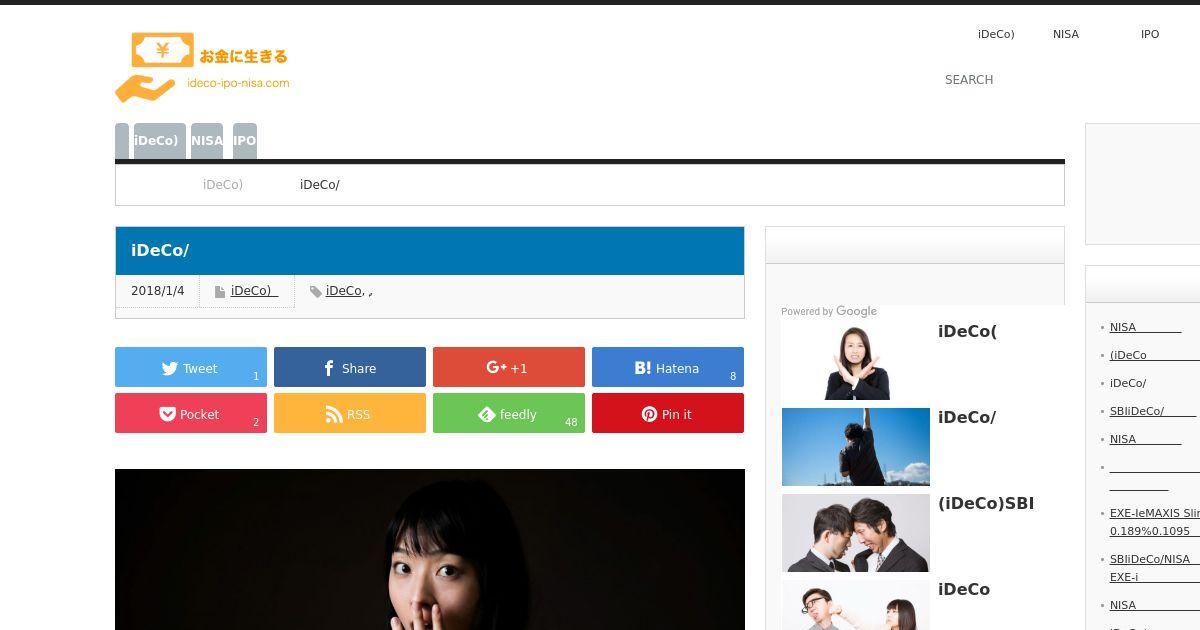Image resolution: width=1200 pixels, height=630 pixels.
Task: Click the tag icon beside iDeCo tag
Action: (316, 292)
